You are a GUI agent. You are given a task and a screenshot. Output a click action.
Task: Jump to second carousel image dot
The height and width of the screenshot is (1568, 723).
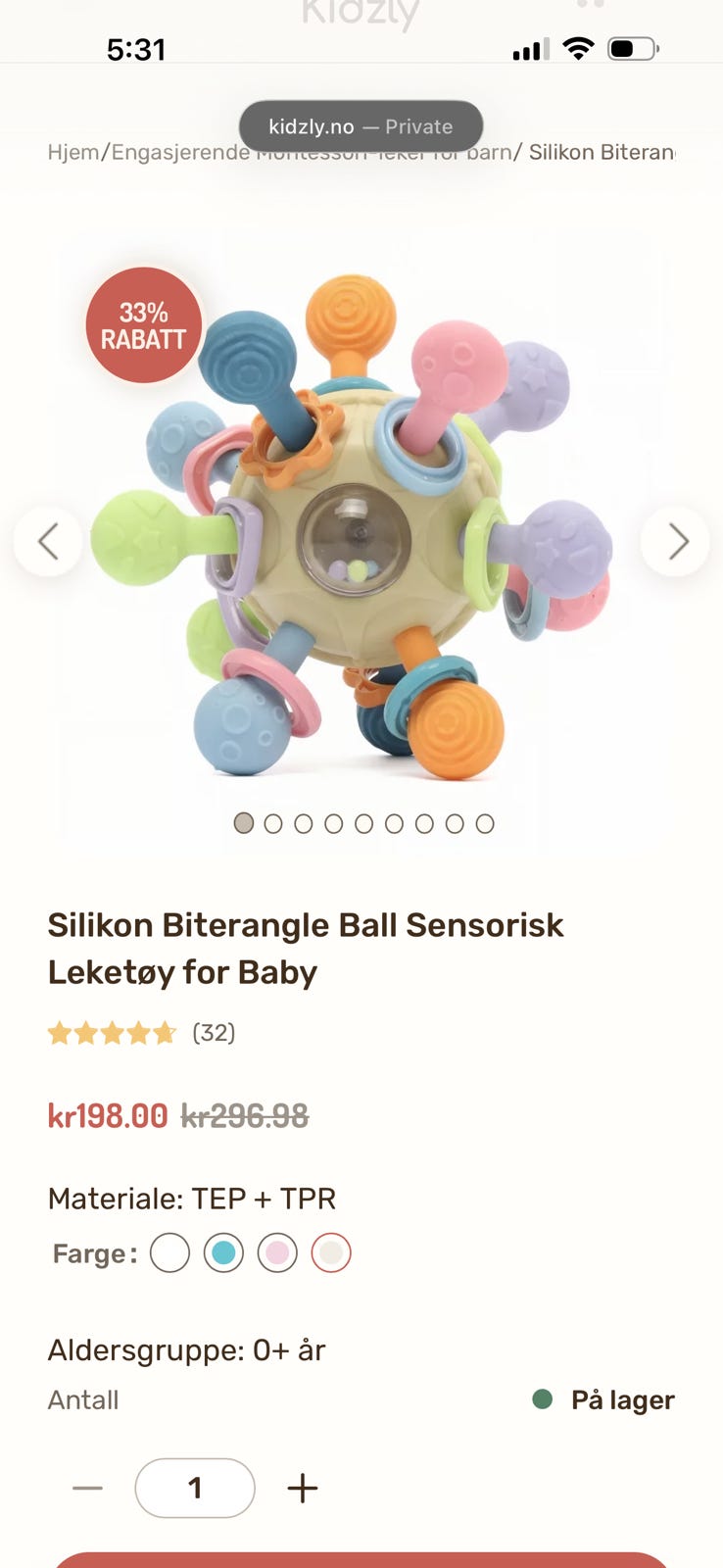pyautogui.click(x=273, y=823)
